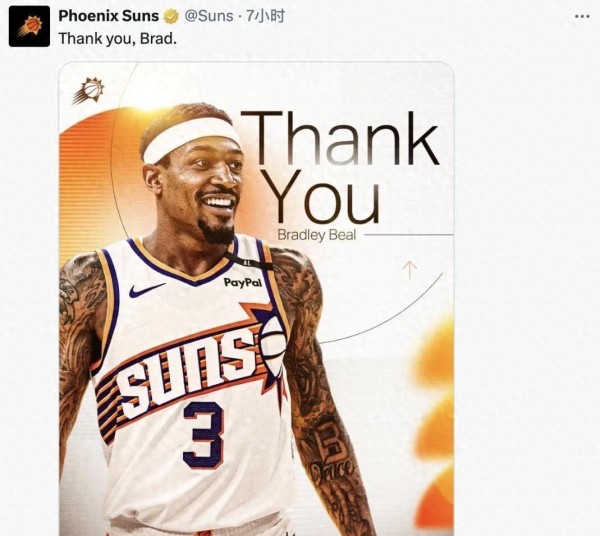Click the small upward arrow icon
The height and width of the screenshot is (536, 600).
pos(409,270)
